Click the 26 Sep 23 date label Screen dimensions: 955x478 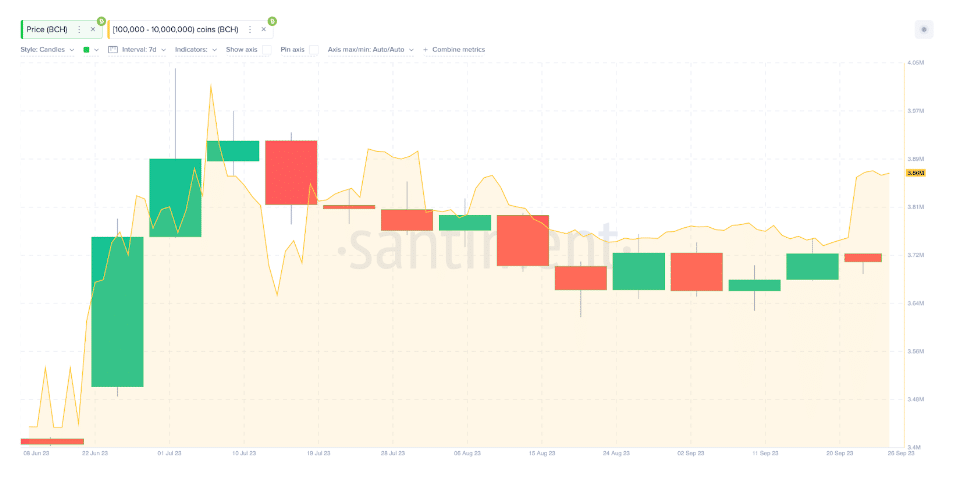coord(901,453)
